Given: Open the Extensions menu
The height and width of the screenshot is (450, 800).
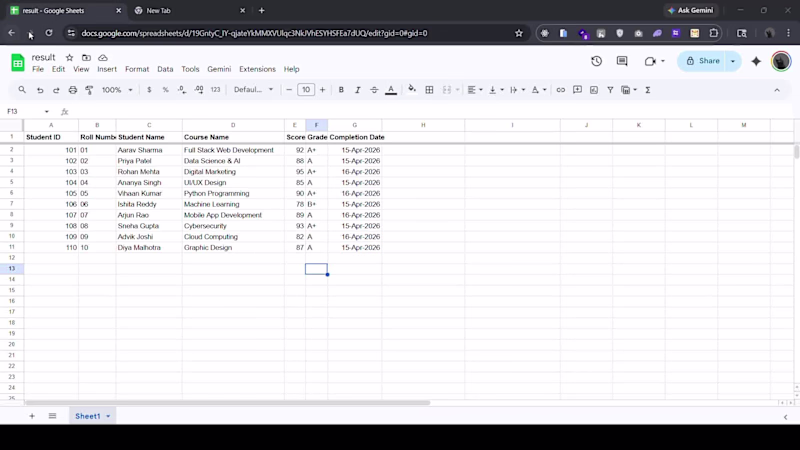Looking at the screenshot, I should coord(257,69).
